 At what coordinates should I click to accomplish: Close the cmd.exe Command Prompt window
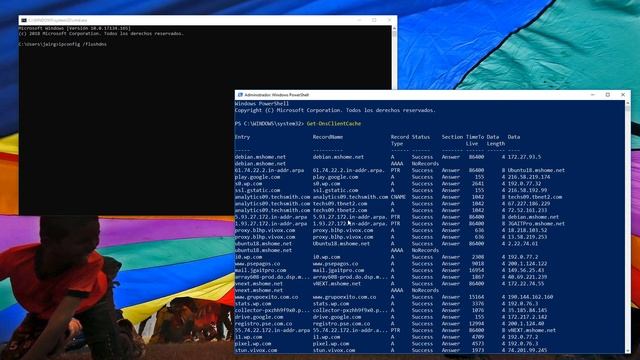389,20
